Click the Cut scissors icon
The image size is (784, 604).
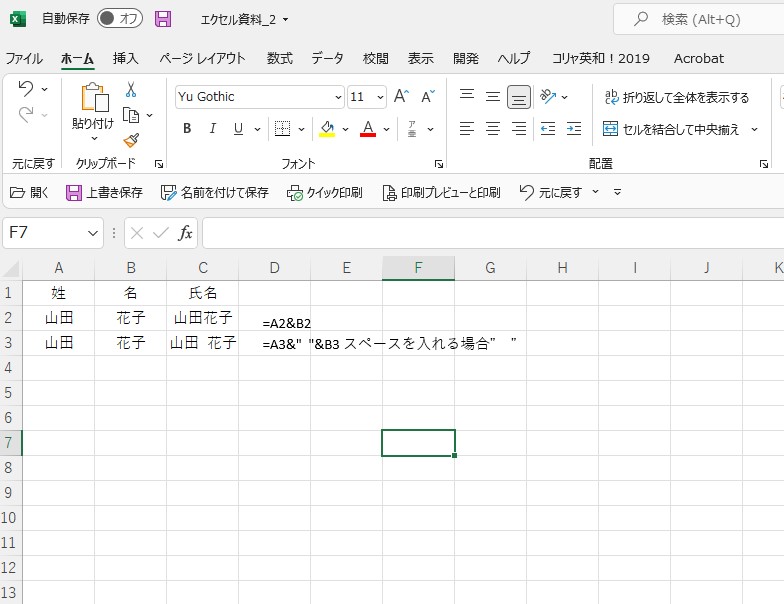coord(131,90)
